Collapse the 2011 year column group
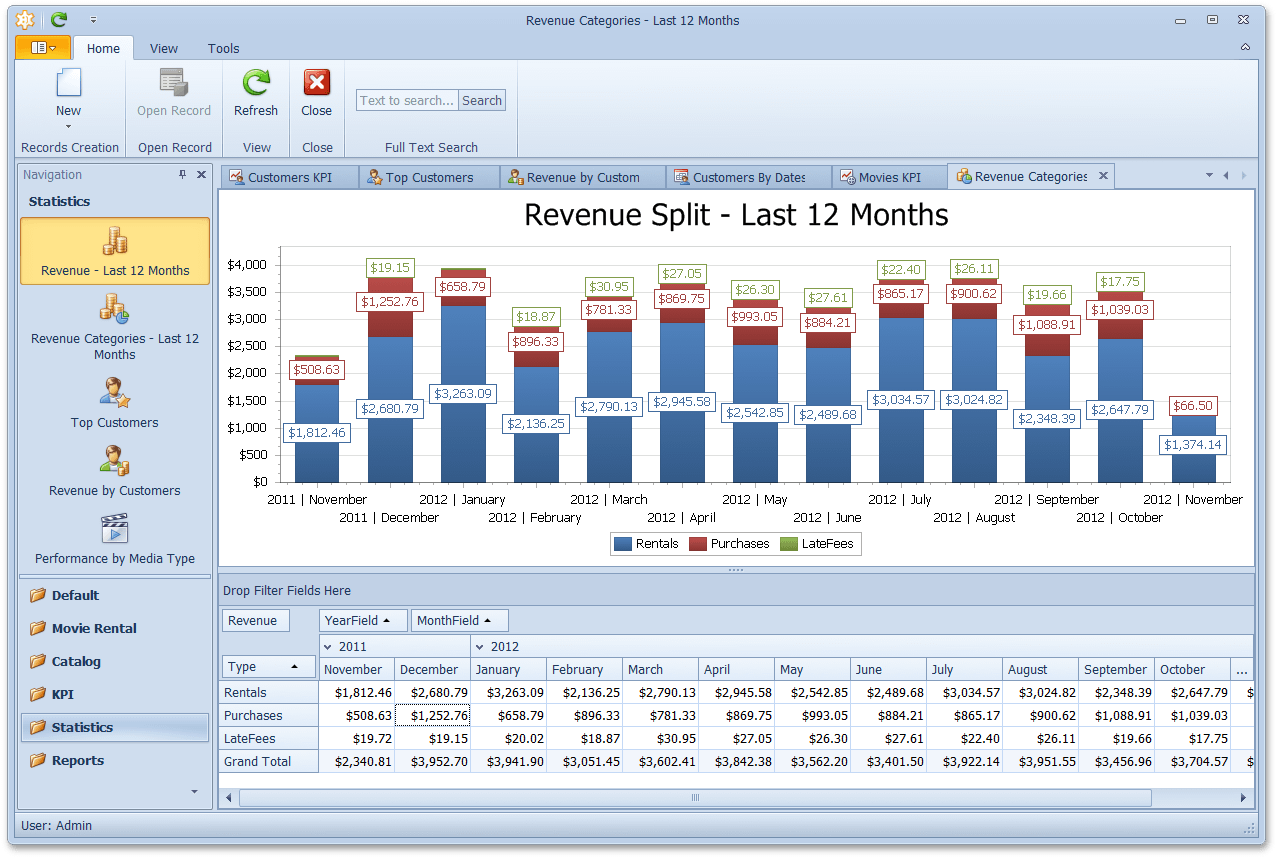 328,647
